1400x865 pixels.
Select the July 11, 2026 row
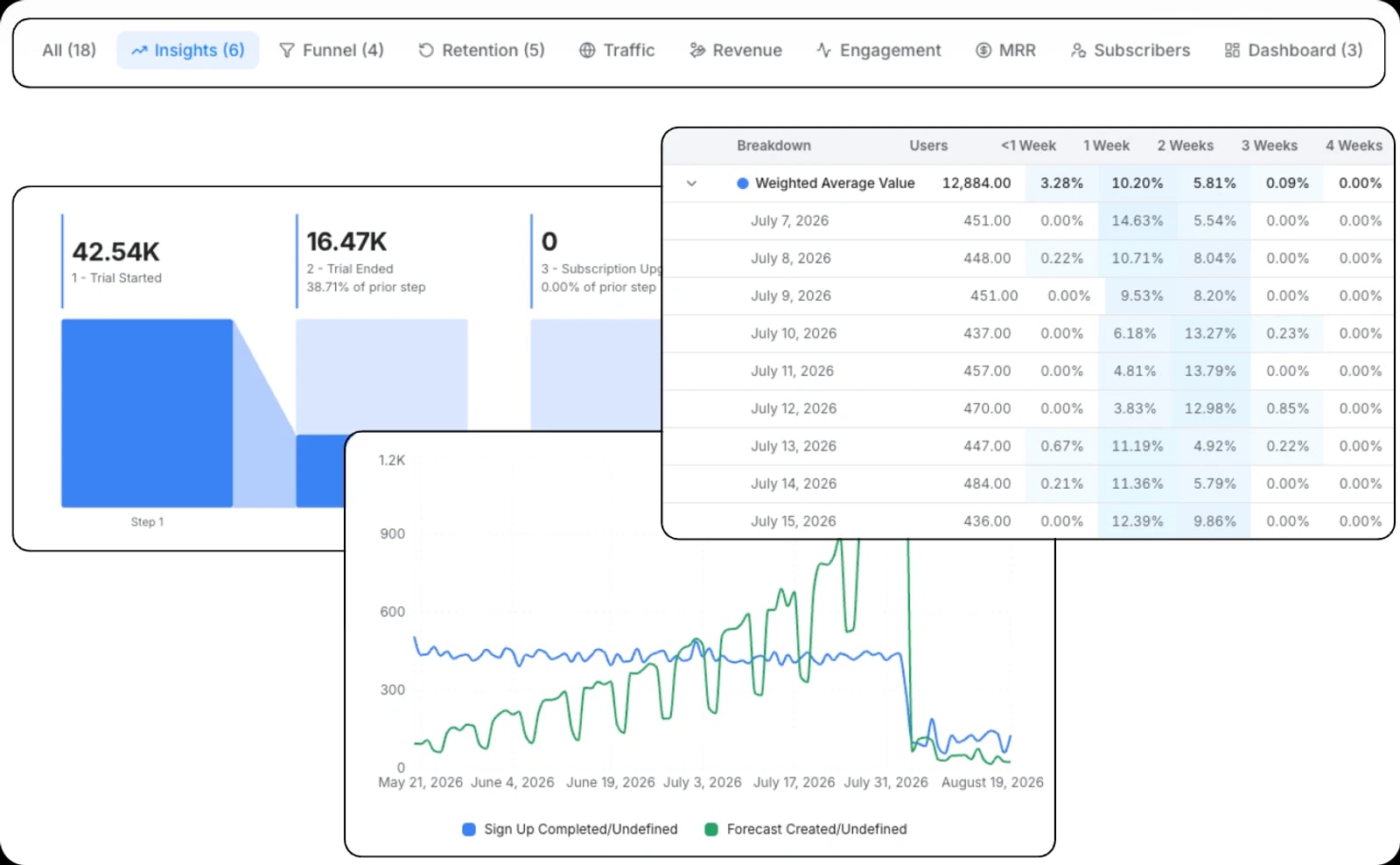(1028, 372)
